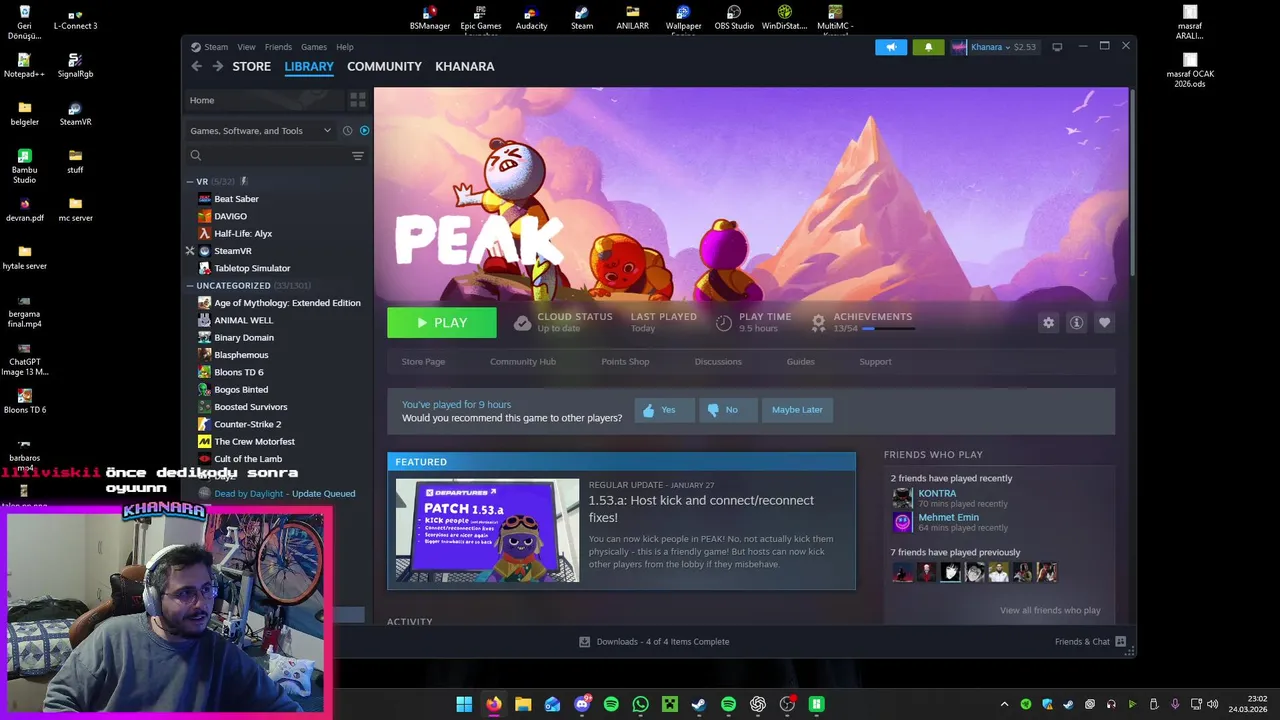Open PEAK Guides link
1280x720 pixels.
click(800, 362)
